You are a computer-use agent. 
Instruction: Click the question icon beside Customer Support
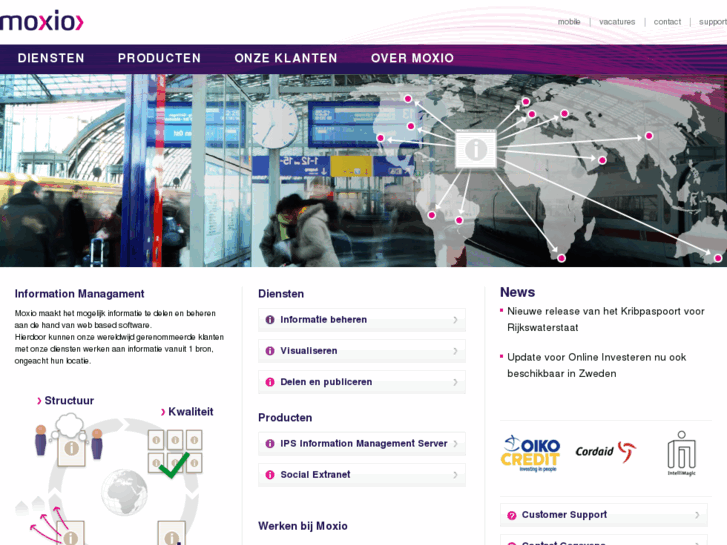(x=511, y=515)
